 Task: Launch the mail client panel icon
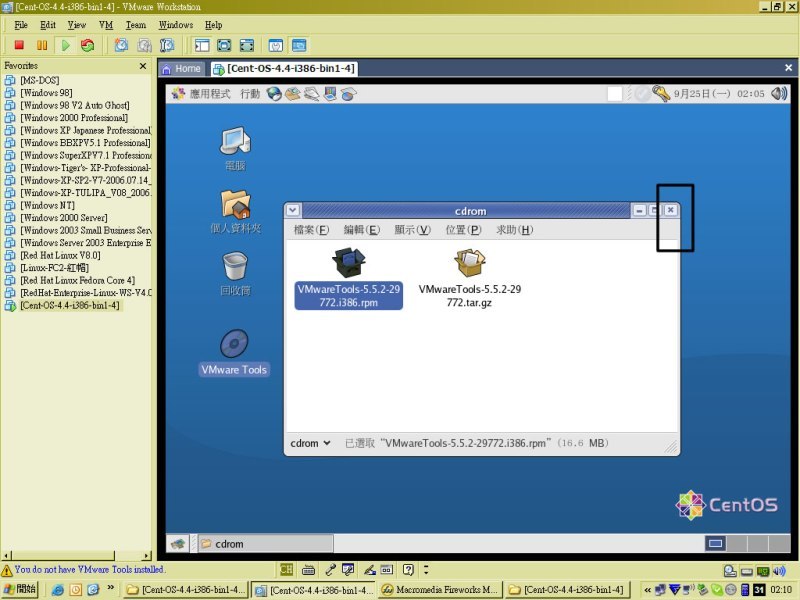[x=293, y=94]
